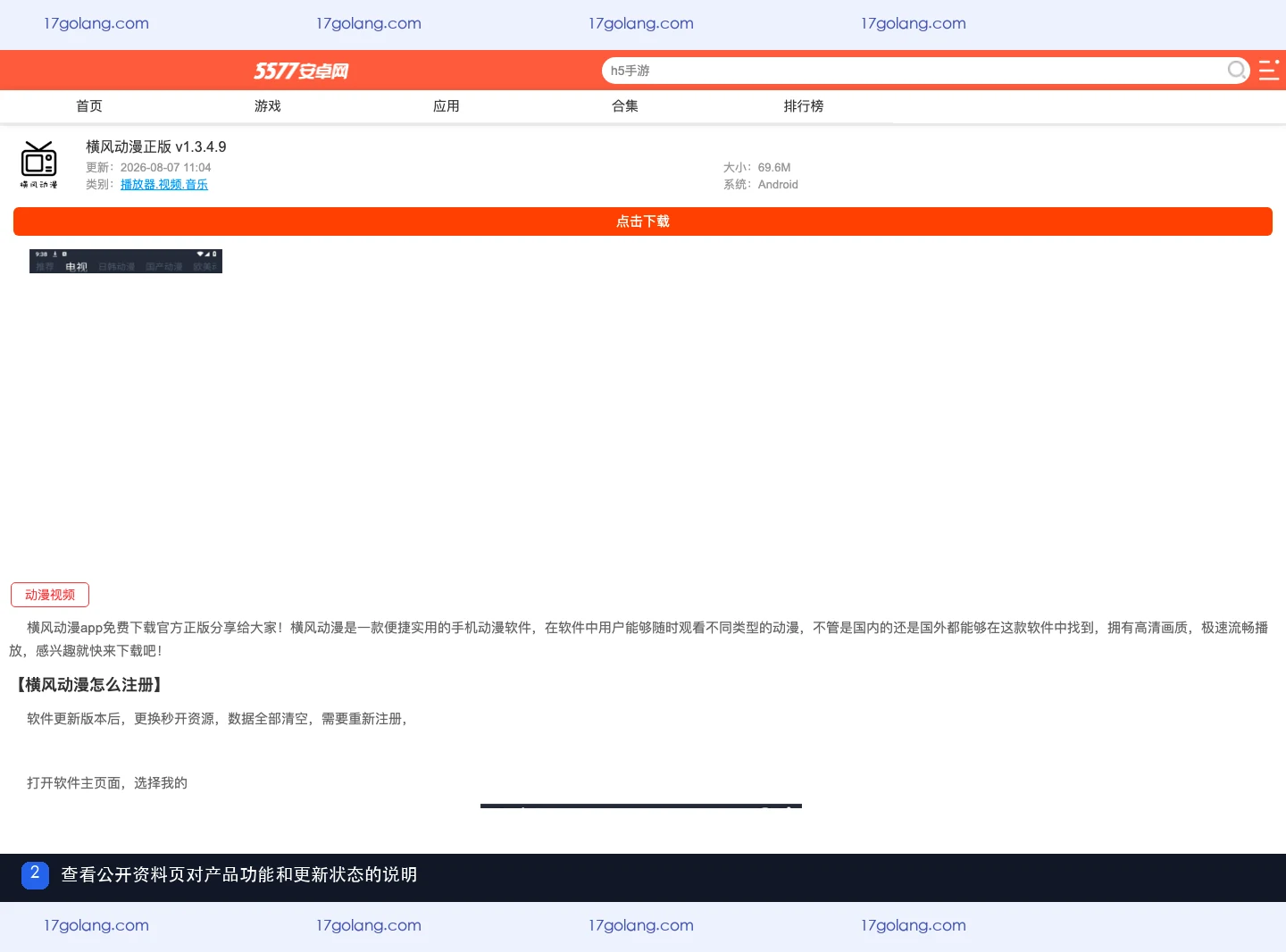The height and width of the screenshot is (952, 1286).
Task: Open the 排行榜 nav tab
Action: 804,106
